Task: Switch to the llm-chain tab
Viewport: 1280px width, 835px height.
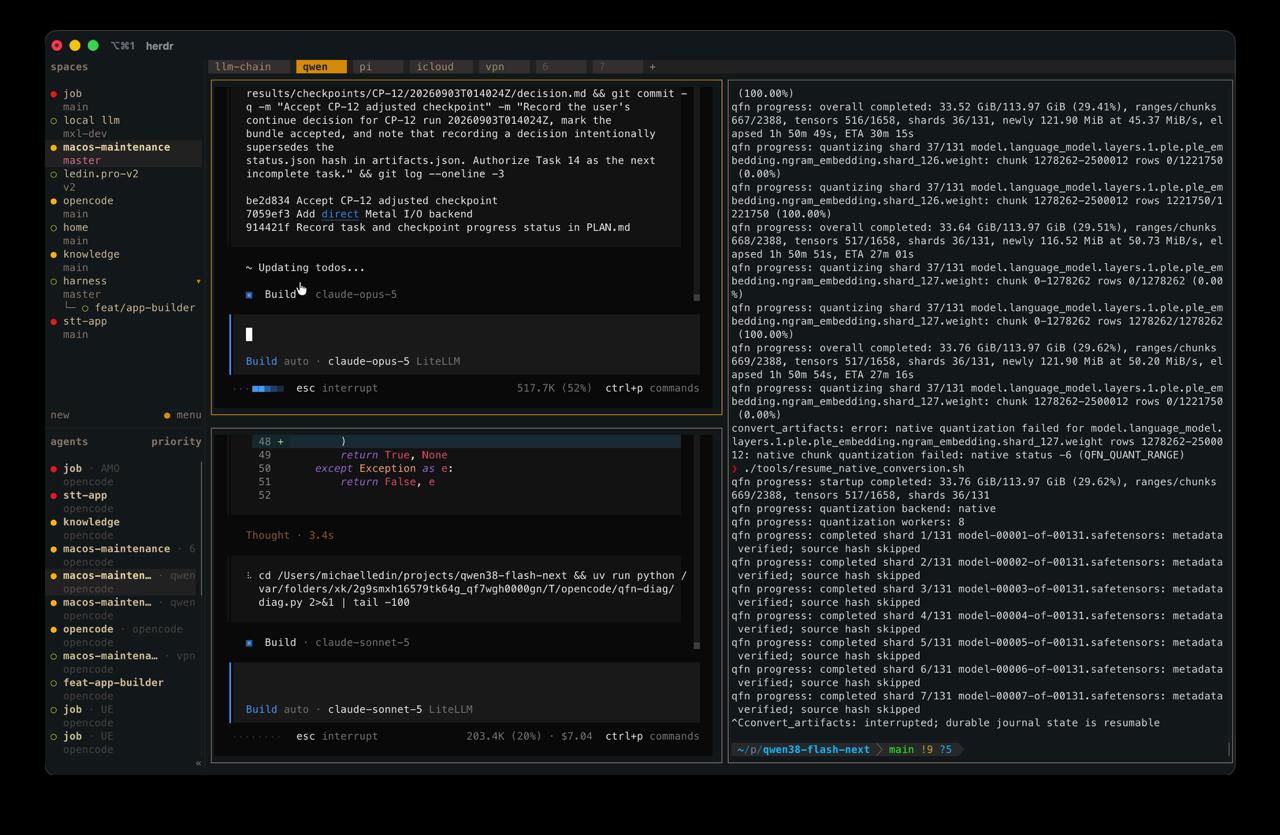Action: point(249,67)
